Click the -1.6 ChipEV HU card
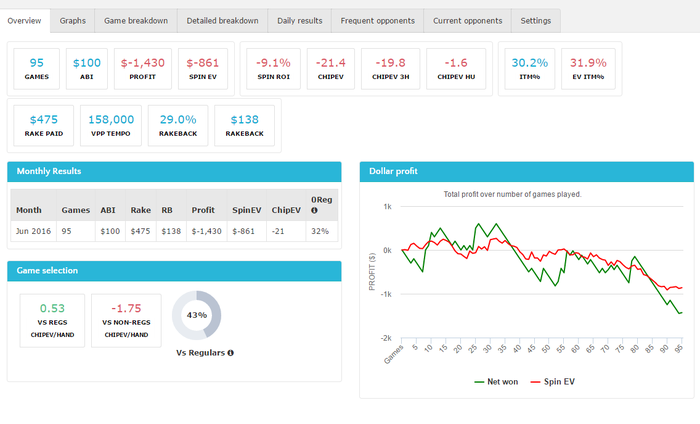700x424 pixels. click(456, 69)
